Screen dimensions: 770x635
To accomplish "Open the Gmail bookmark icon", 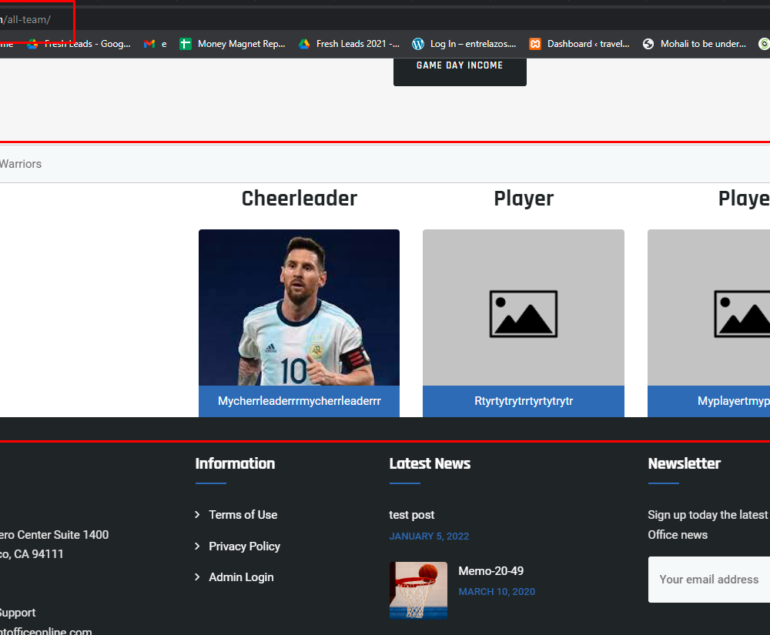I will [149, 44].
